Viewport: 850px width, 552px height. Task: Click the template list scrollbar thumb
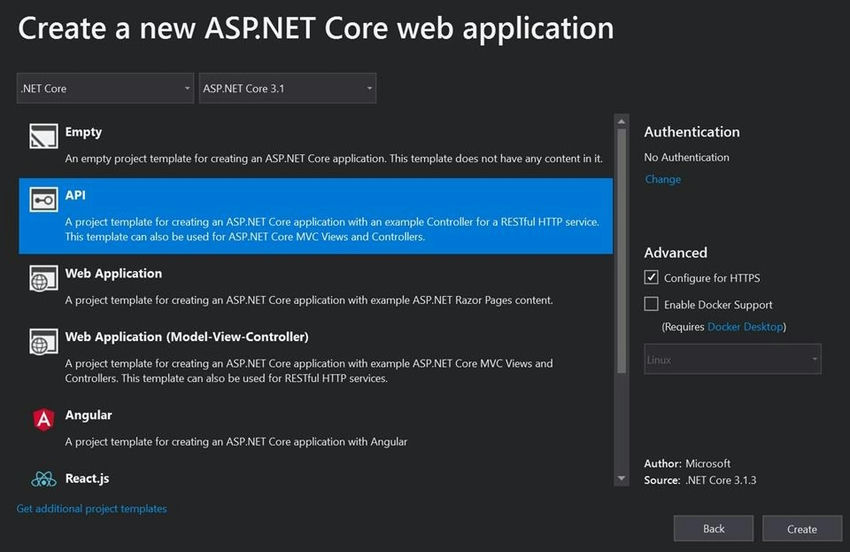(621, 251)
